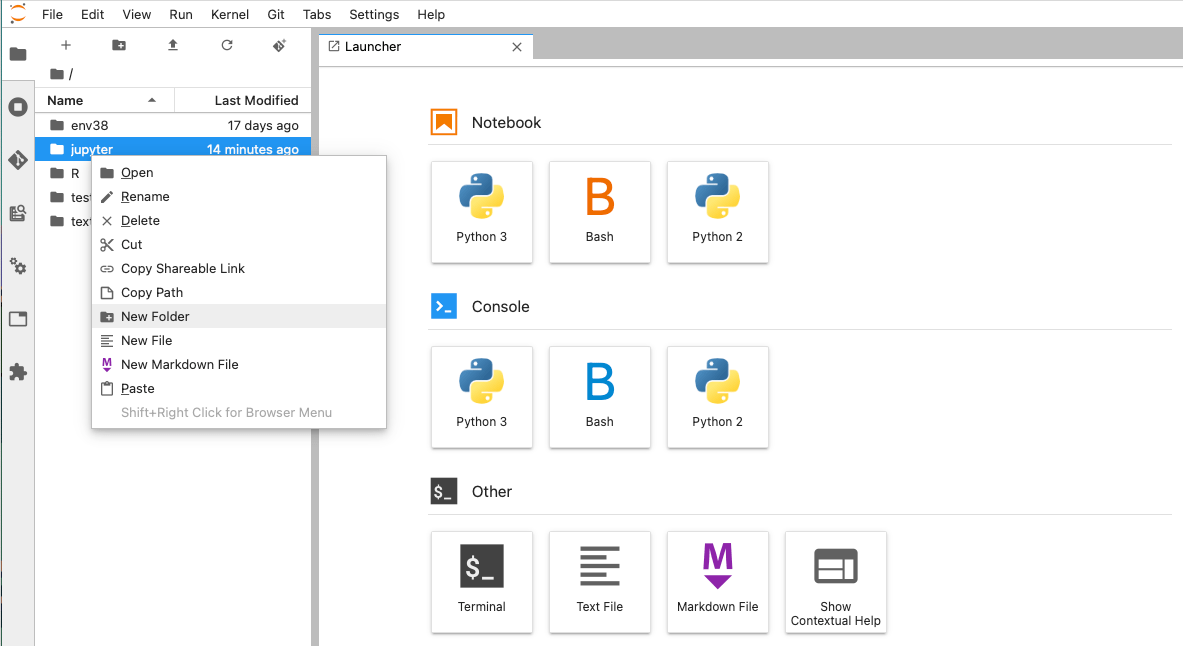Click the JupyterLab logo
1183x646 pixels.
(17, 14)
